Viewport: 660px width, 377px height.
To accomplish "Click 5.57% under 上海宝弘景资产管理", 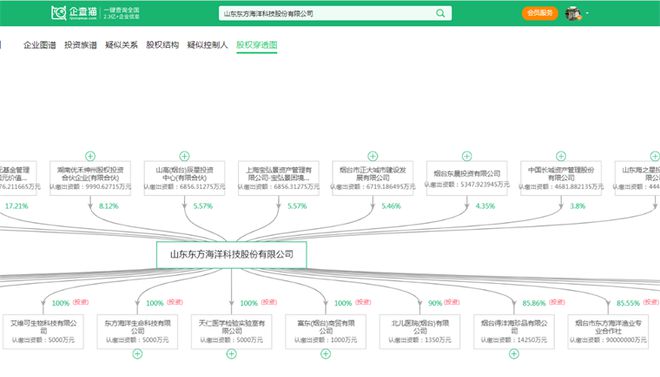I will click(x=297, y=206).
